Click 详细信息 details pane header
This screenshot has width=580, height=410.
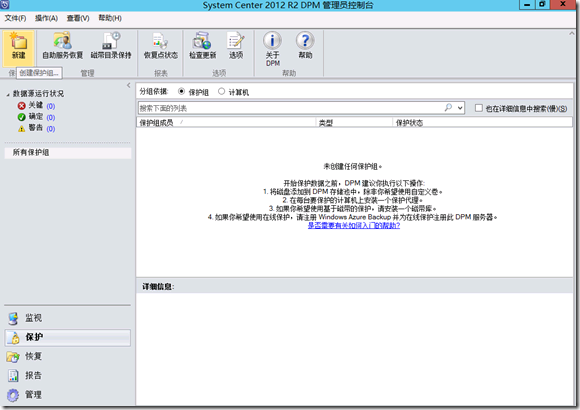pos(354,286)
